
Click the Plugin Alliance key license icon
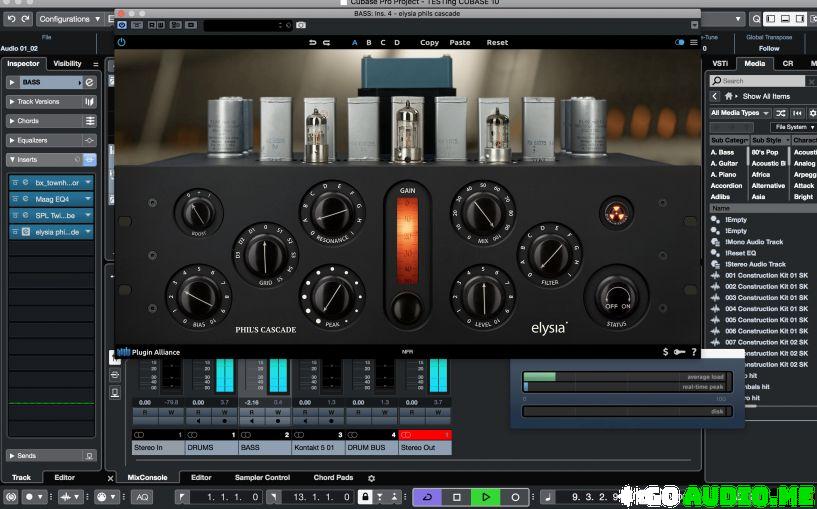pos(679,352)
